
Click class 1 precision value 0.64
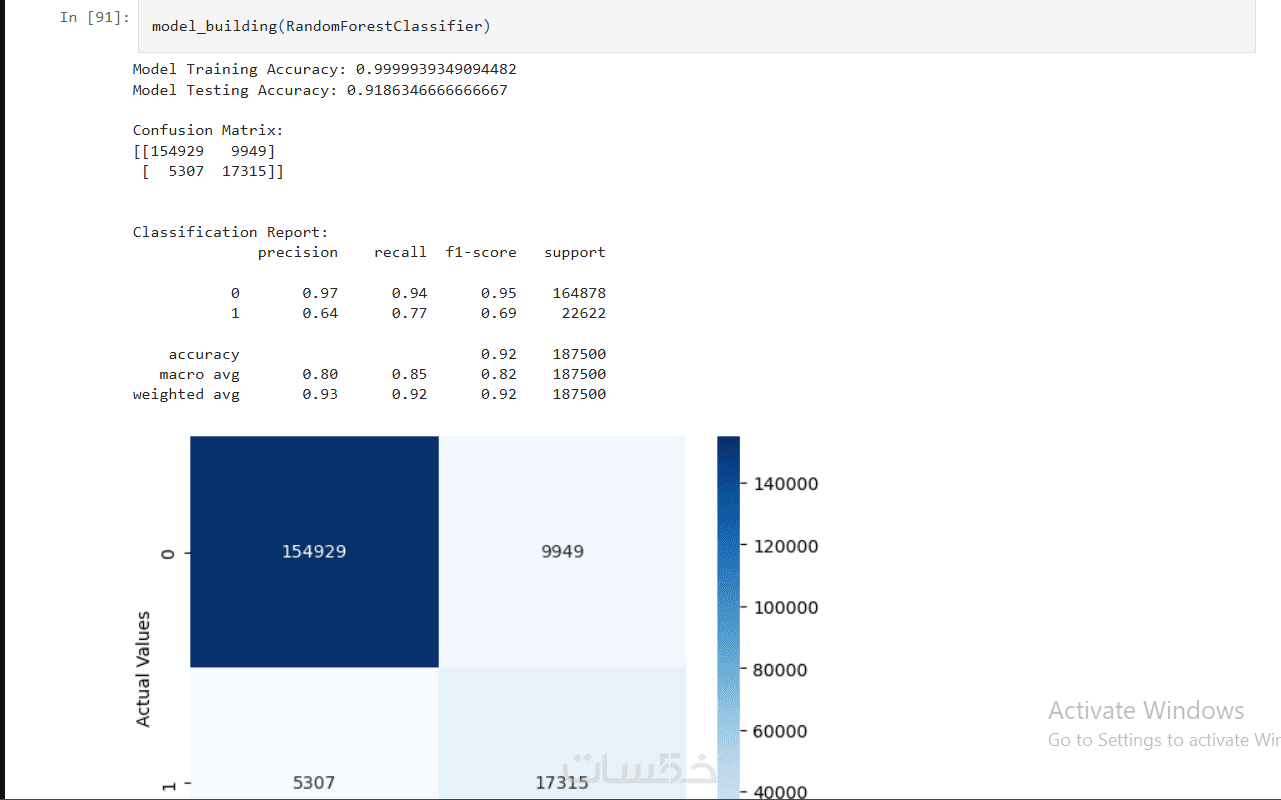point(320,313)
